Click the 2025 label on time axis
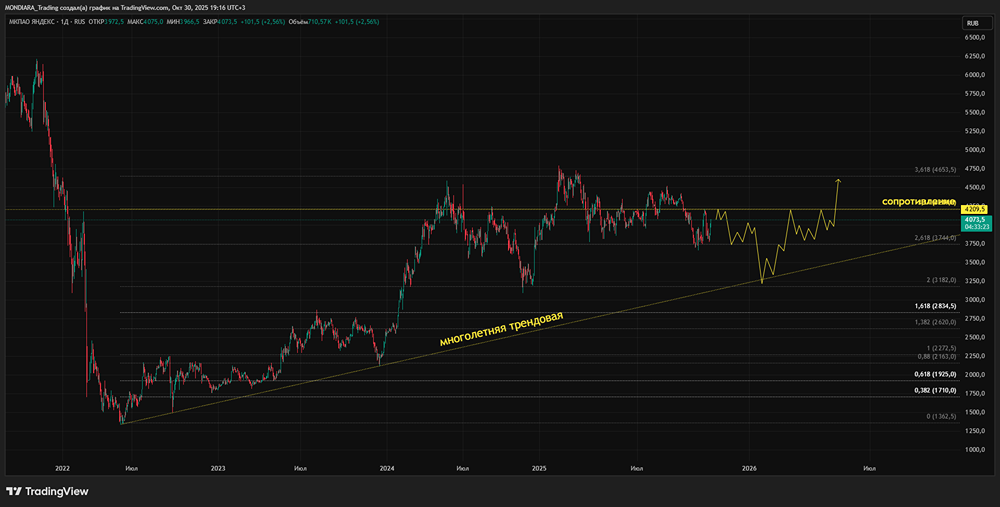The height and width of the screenshot is (507, 1000). tap(539, 468)
